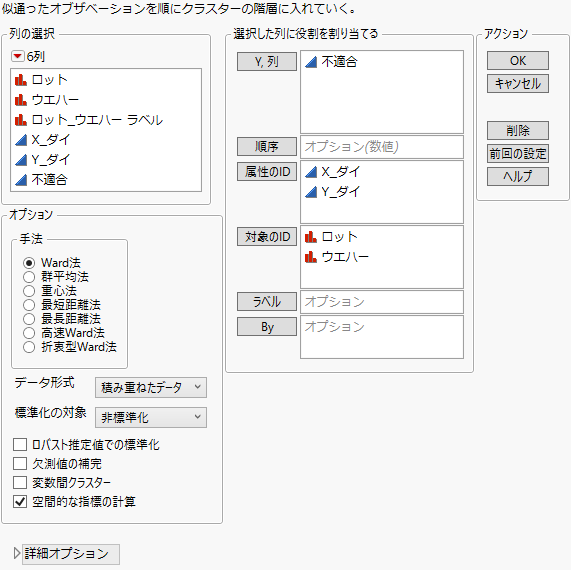The image size is (571, 570).
Task: Click the ラベル role button
Action: 267,302
